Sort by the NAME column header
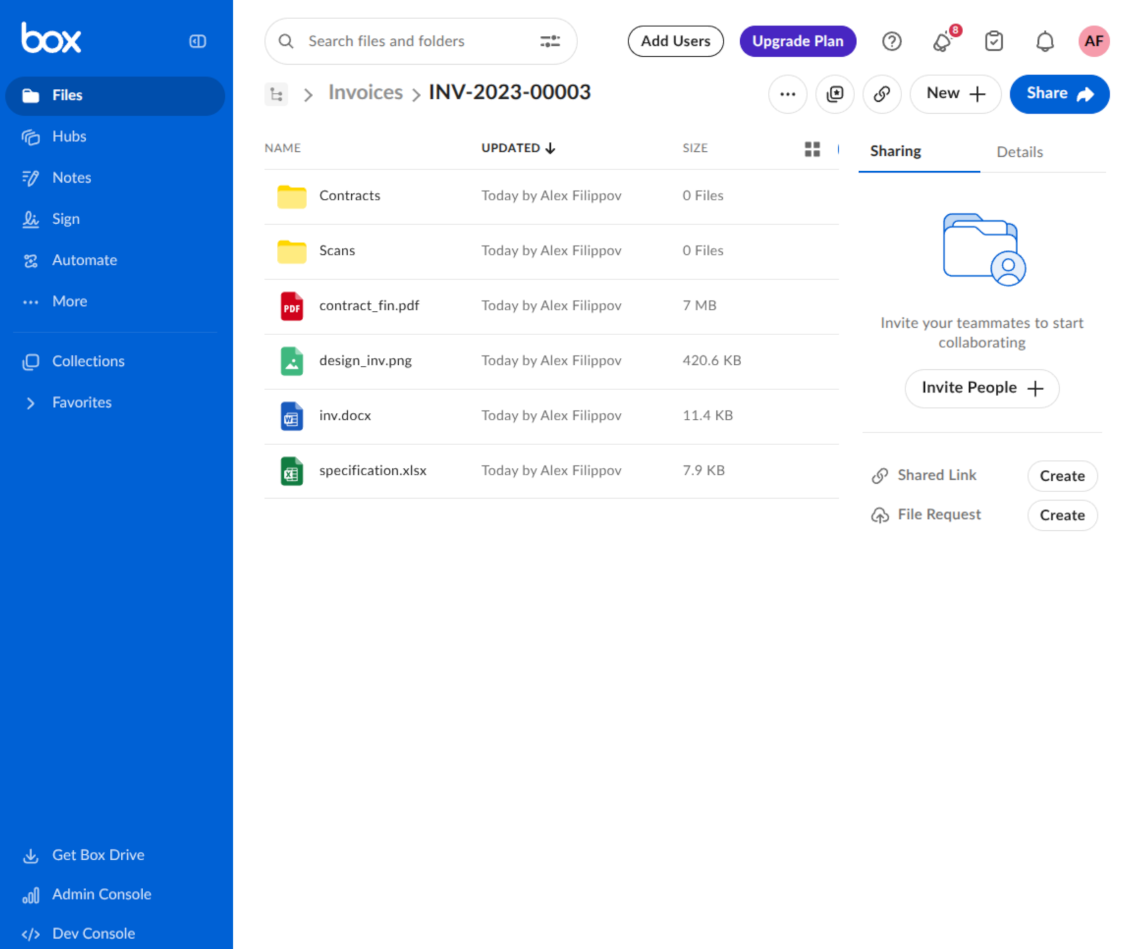This screenshot has height=949, width=1130. [282, 148]
